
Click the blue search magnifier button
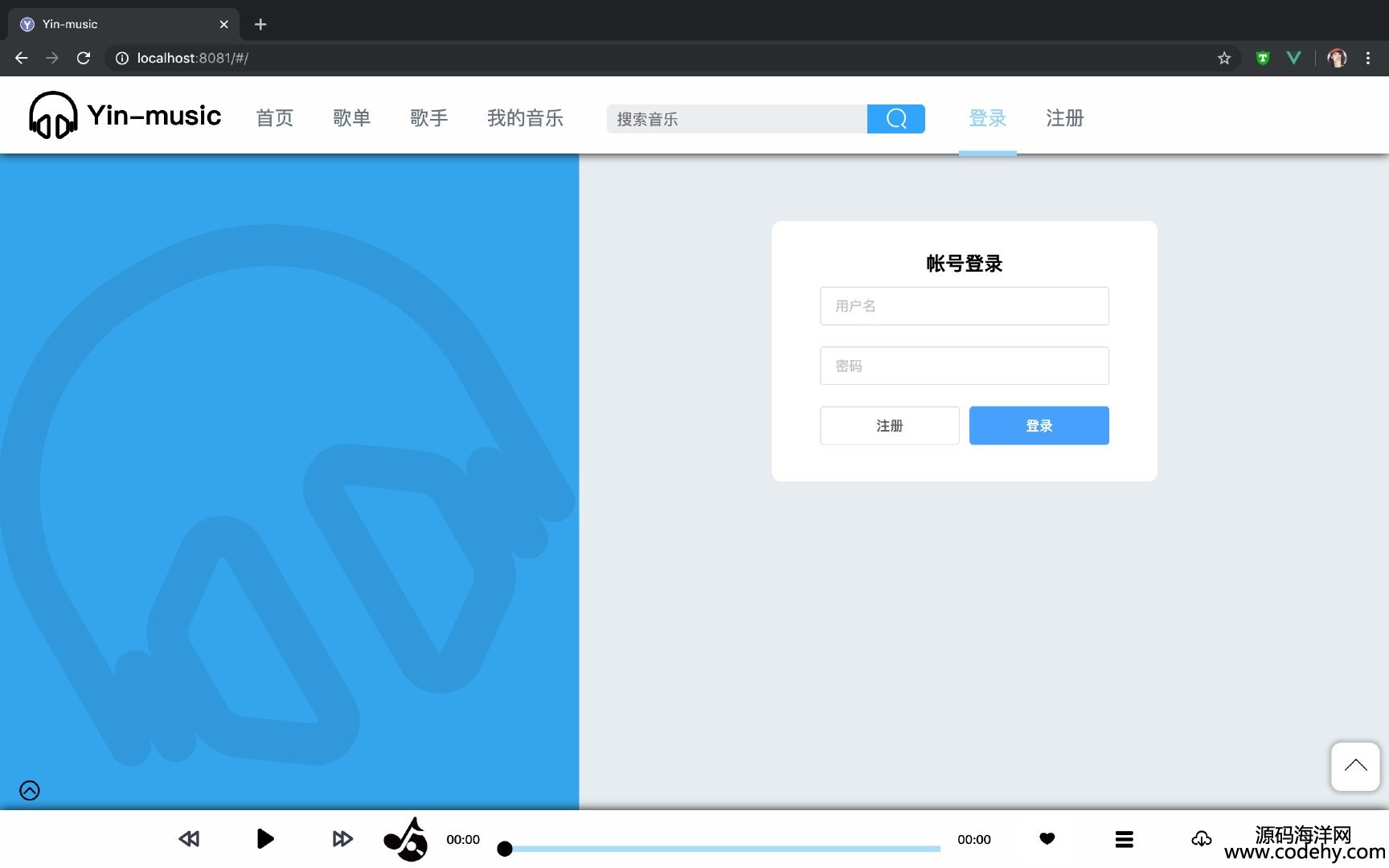tap(895, 119)
